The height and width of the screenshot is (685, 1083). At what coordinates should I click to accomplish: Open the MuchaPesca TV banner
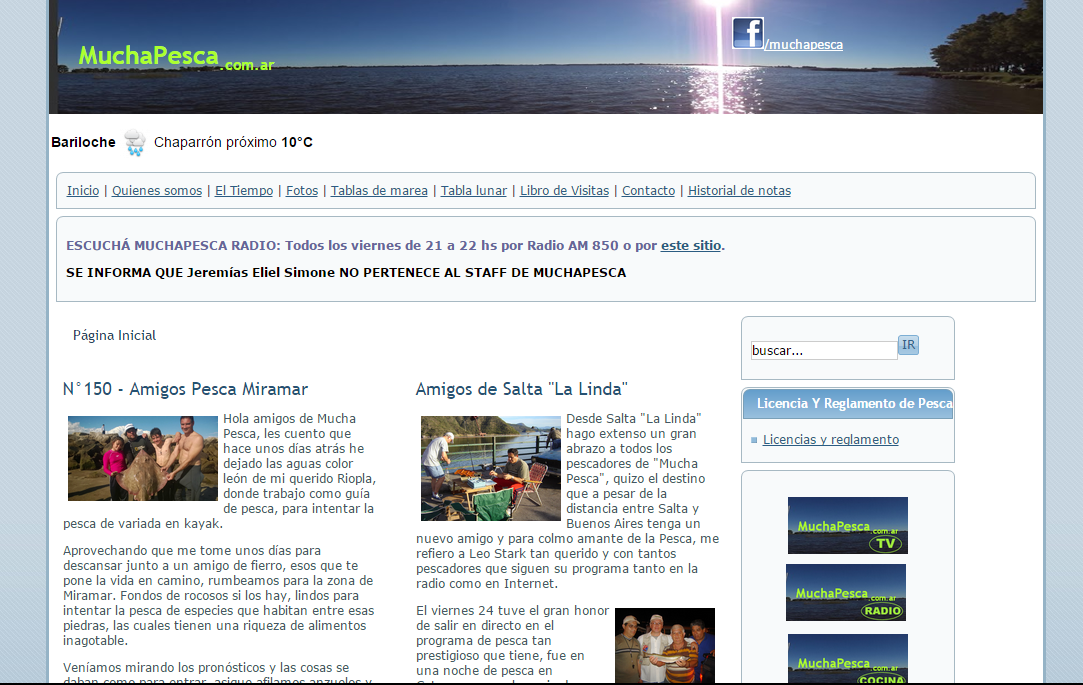coord(847,525)
